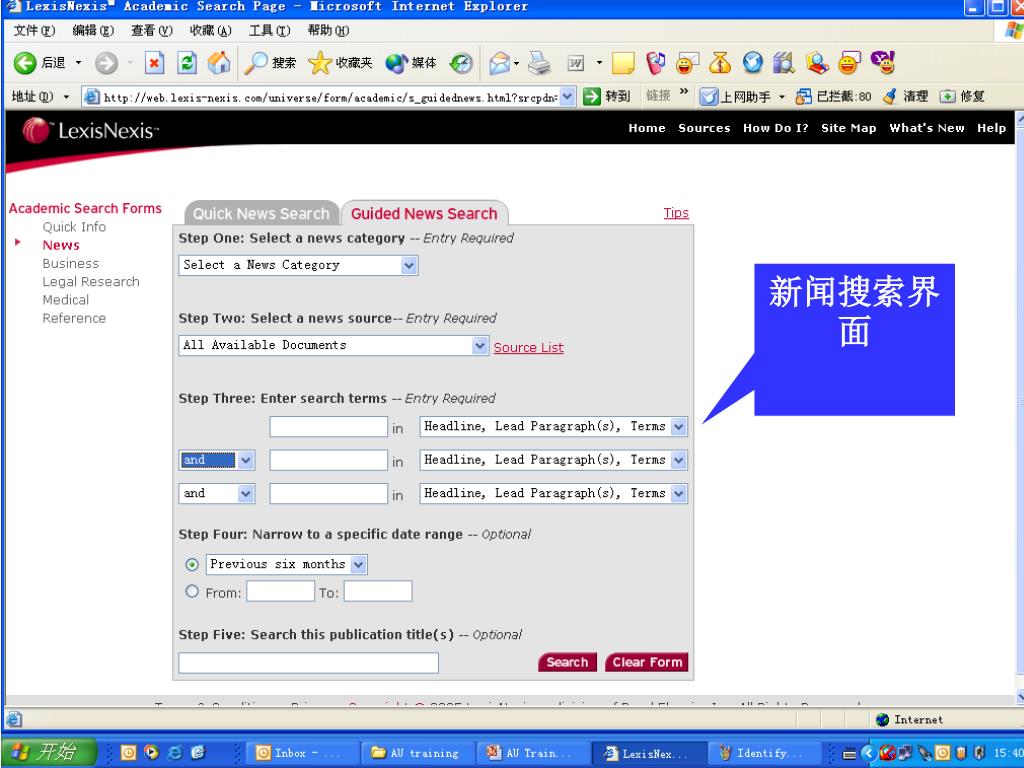The image size is (1024, 768).
Task: Refresh the page with green arrows icon
Action: [x=187, y=63]
